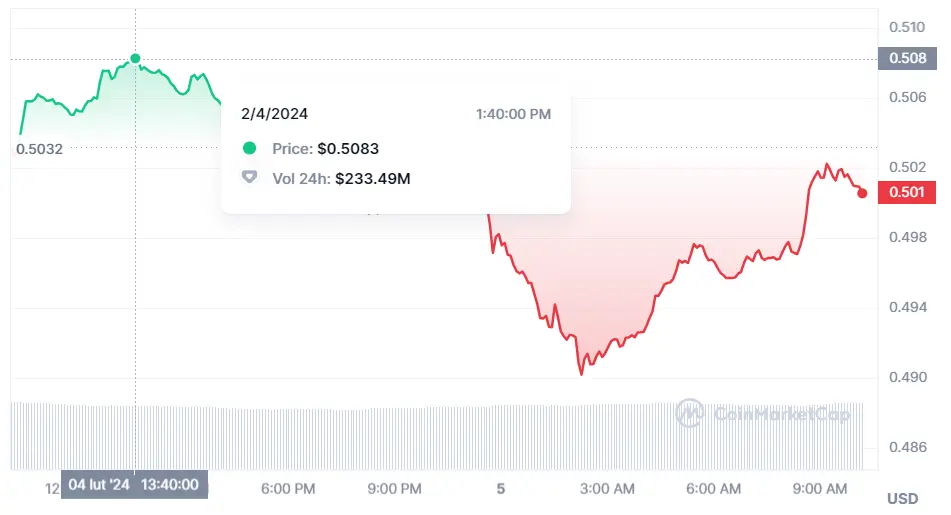Click the $0.5083 price value in tooltip
The width and height of the screenshot is (951, 515).
click(348, 149)
